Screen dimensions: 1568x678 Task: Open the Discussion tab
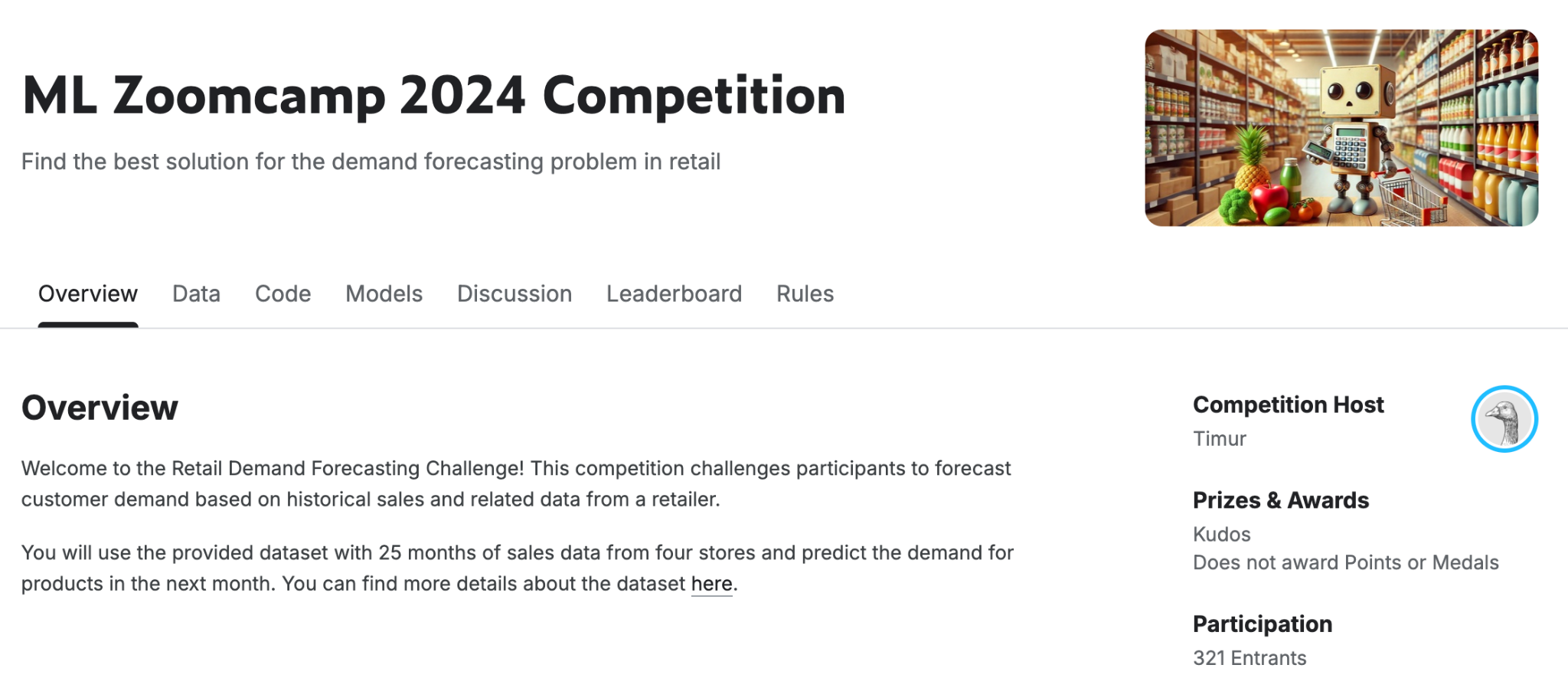click(514, 294)
